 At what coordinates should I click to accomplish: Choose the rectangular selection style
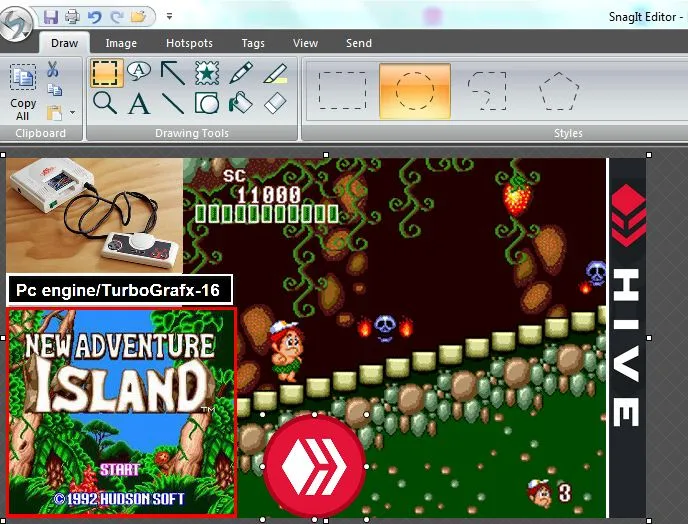(342, 91)
